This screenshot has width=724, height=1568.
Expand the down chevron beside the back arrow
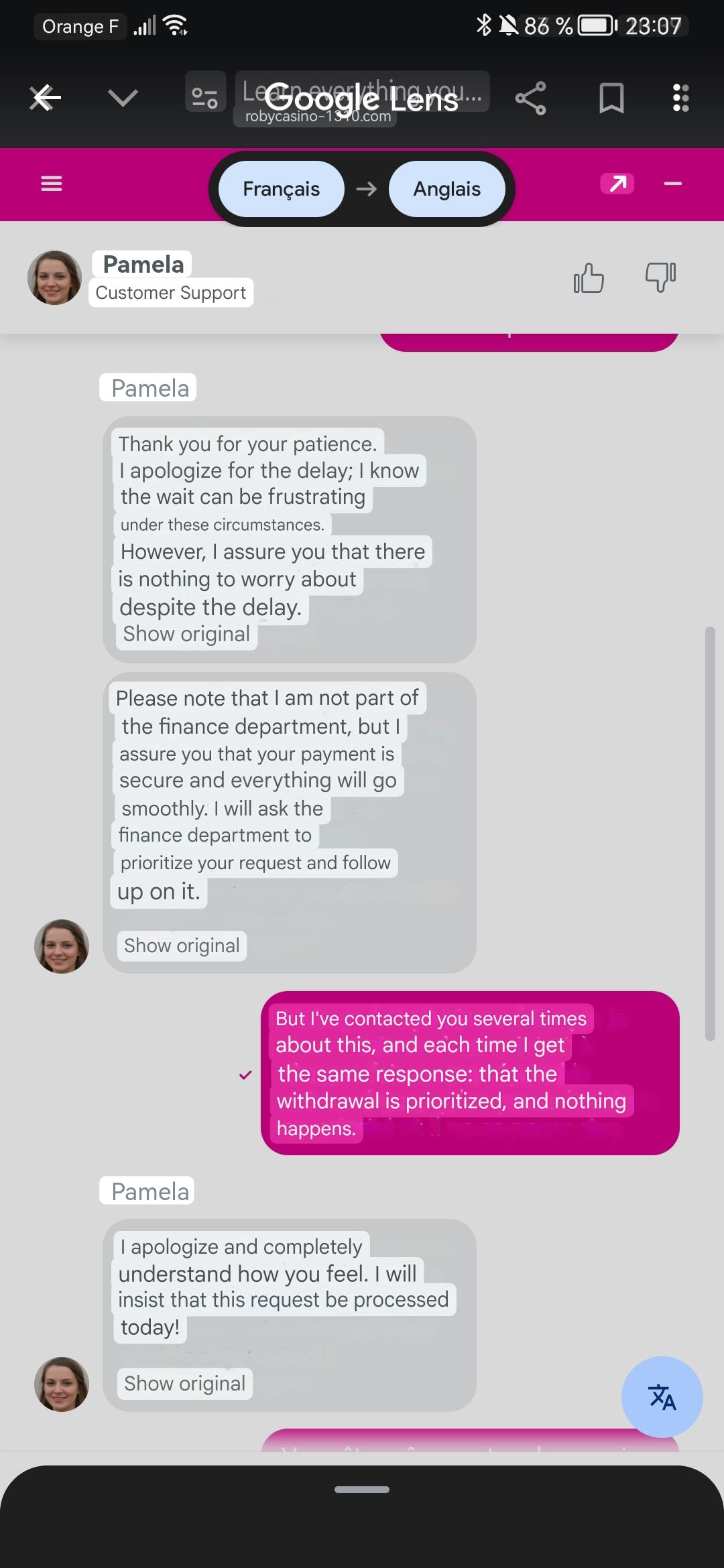coord(123,99)
